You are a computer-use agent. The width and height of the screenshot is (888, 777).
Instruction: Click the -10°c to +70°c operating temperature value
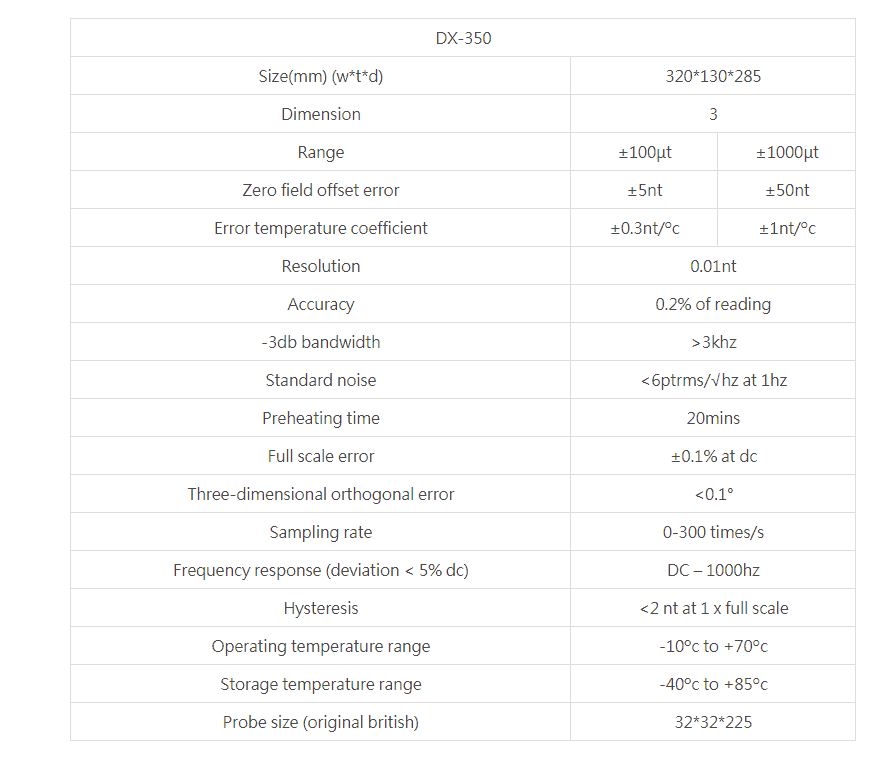pos(713,646)
